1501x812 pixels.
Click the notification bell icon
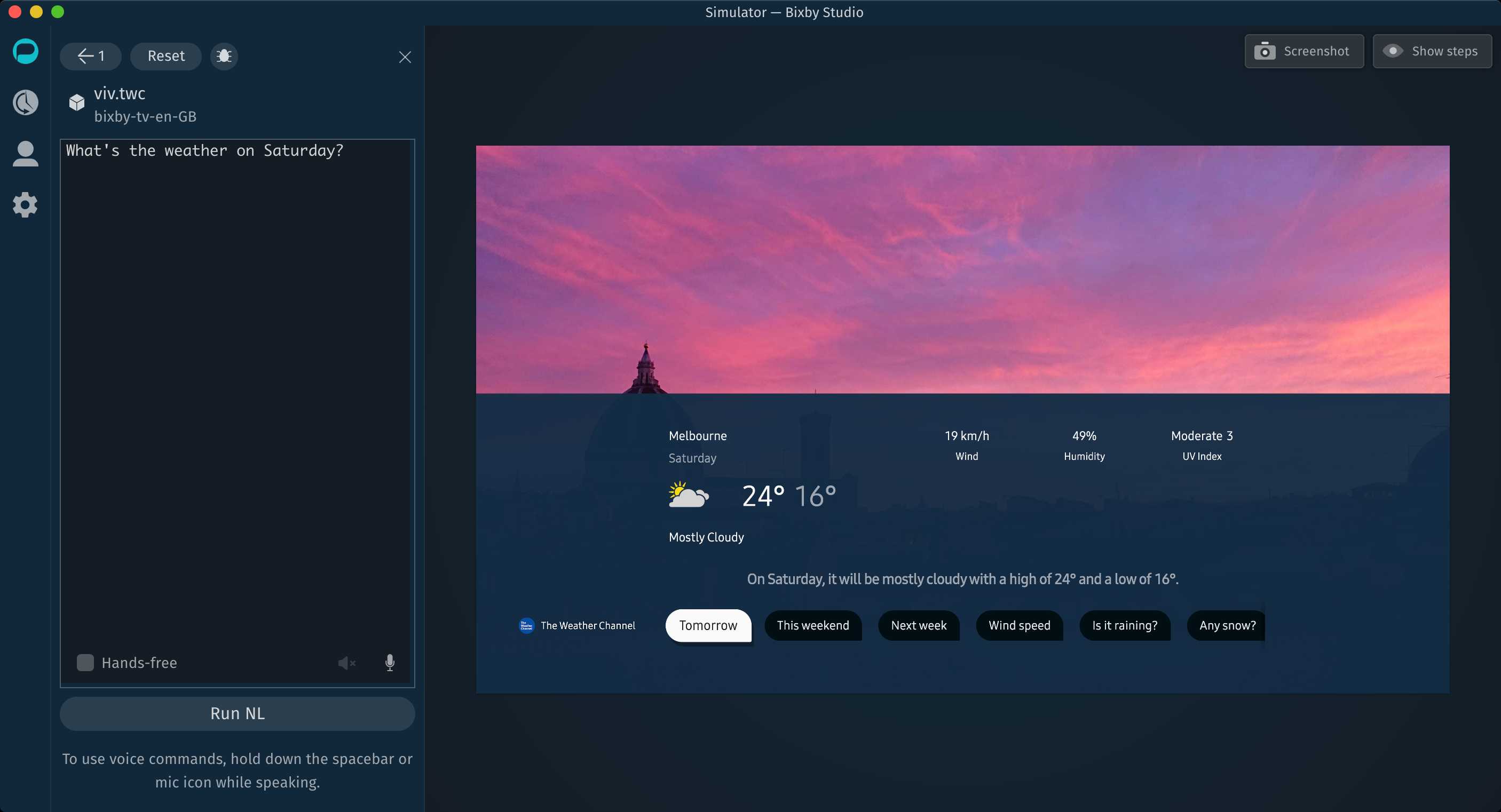pyautogui.click(x=225, y=55)
